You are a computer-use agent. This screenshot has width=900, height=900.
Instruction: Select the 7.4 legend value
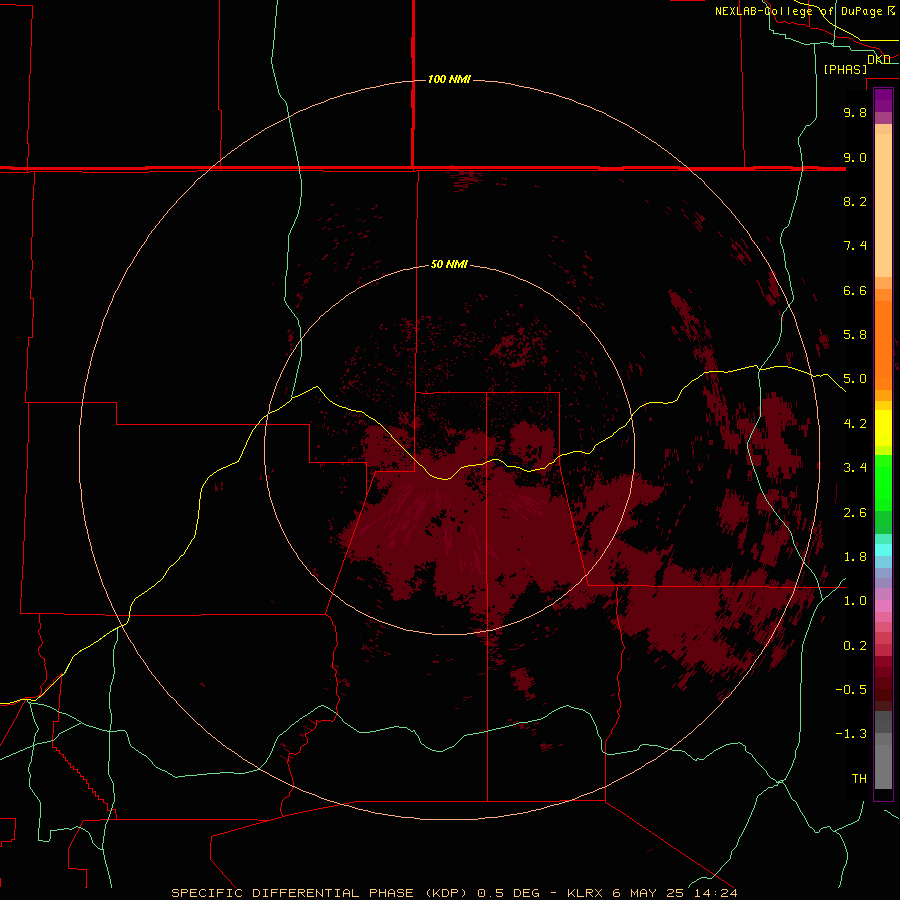855,246
